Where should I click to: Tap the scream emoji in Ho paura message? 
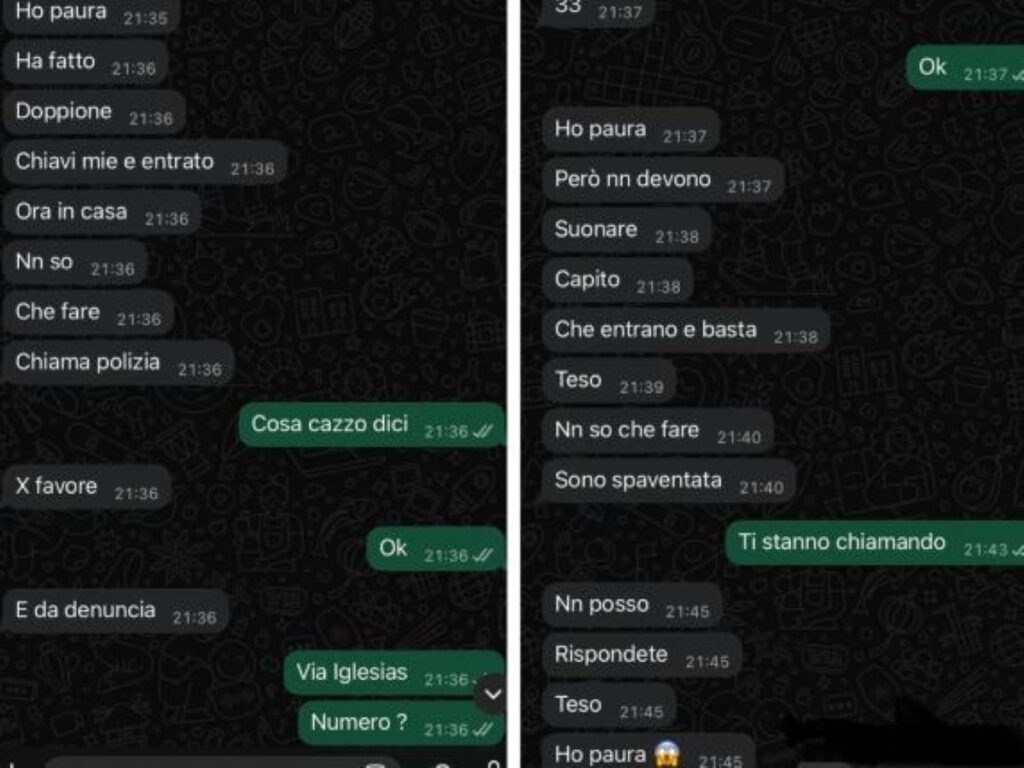point(667,754)
